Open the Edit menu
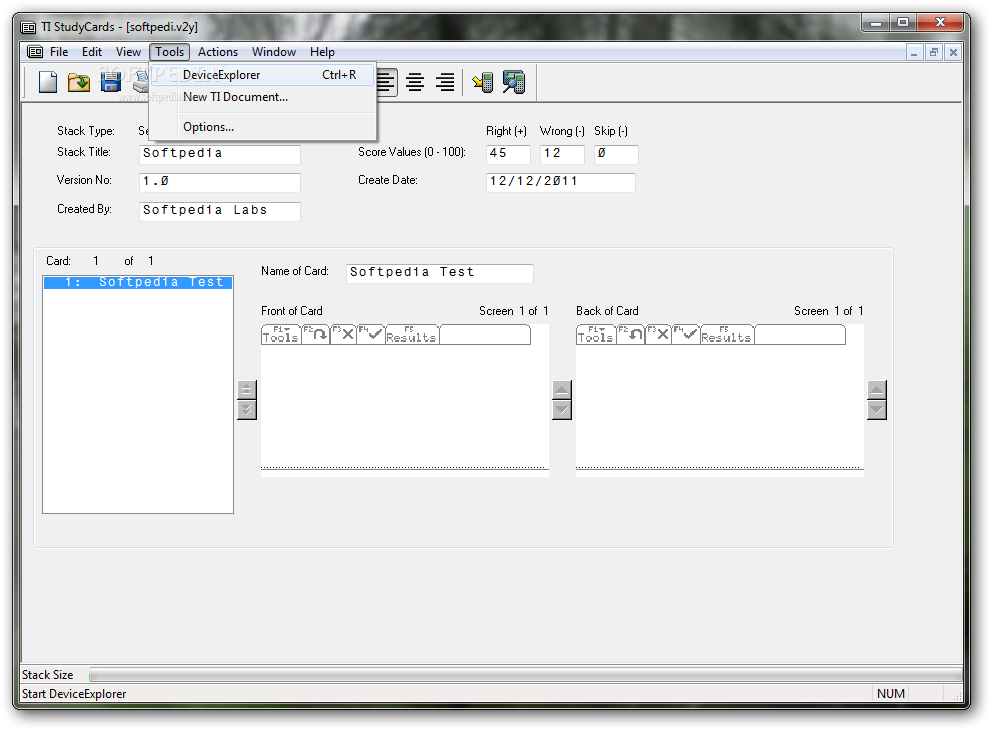Screen dimensions: 991x730 click(92, 52)
